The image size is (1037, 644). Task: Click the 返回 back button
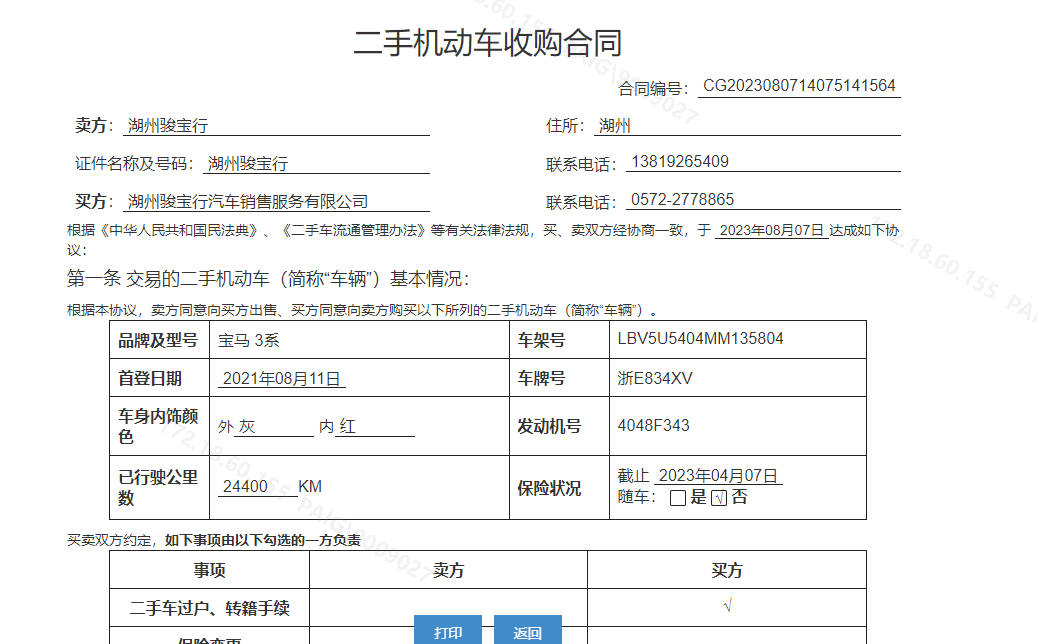pos(528,630)
